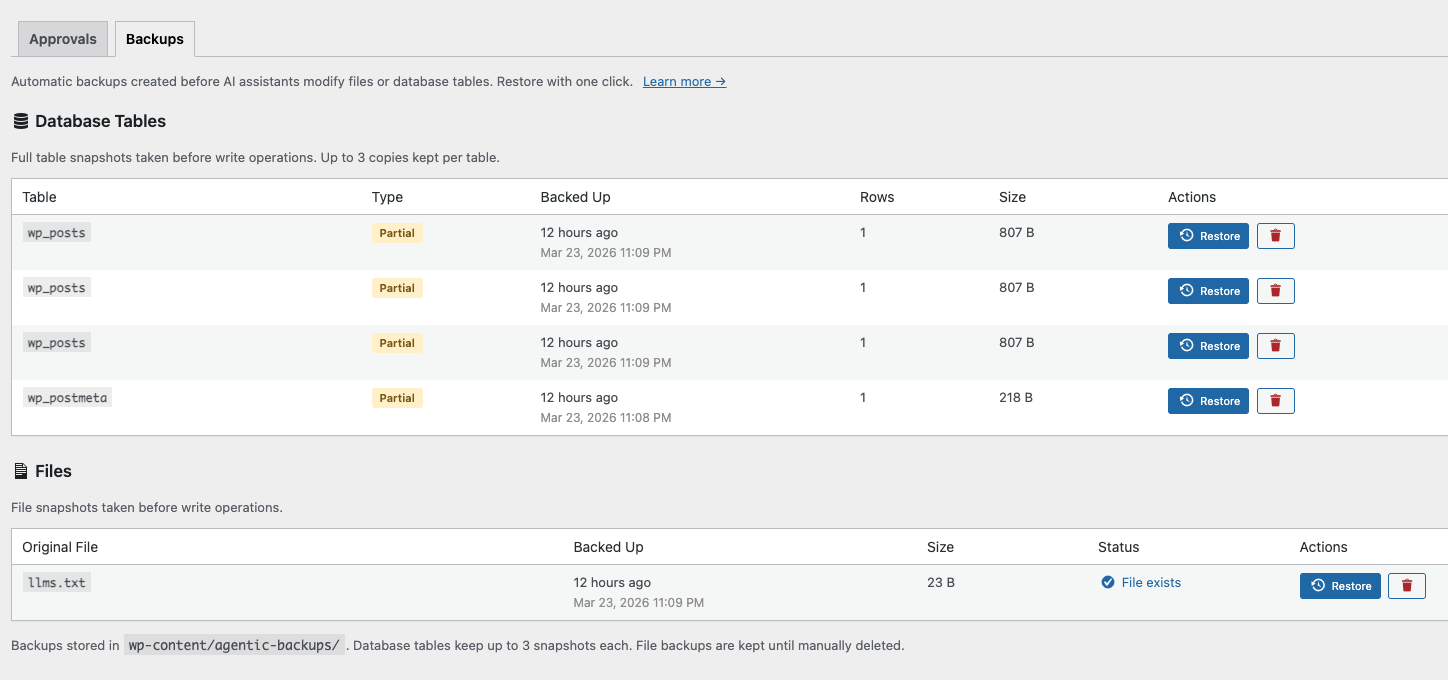Delete the first wp_posts backup using its trash icon

tap(1275, 236)
